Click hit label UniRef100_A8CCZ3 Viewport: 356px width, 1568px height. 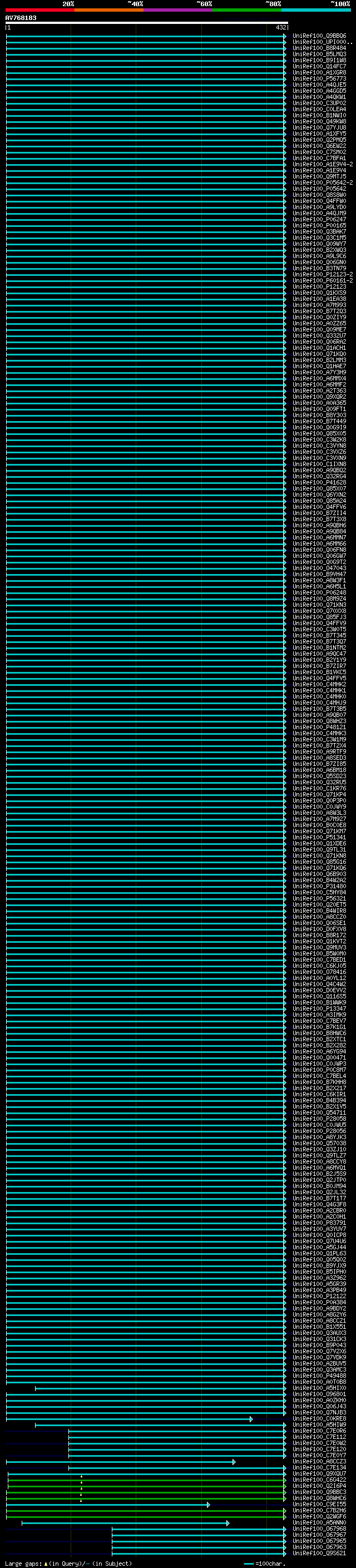[319, 1461]
